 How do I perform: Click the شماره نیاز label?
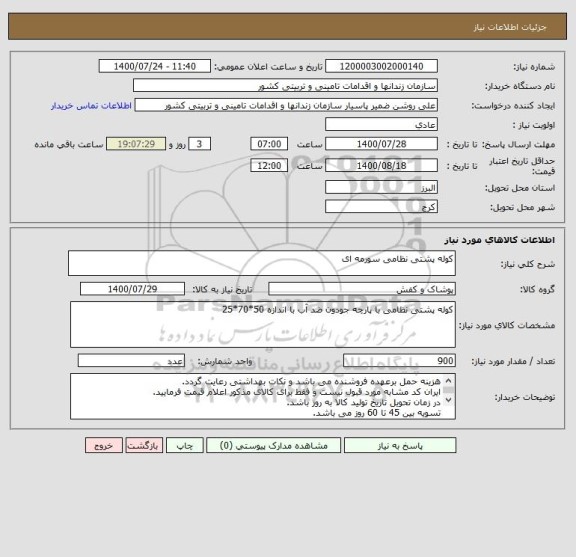534,67
